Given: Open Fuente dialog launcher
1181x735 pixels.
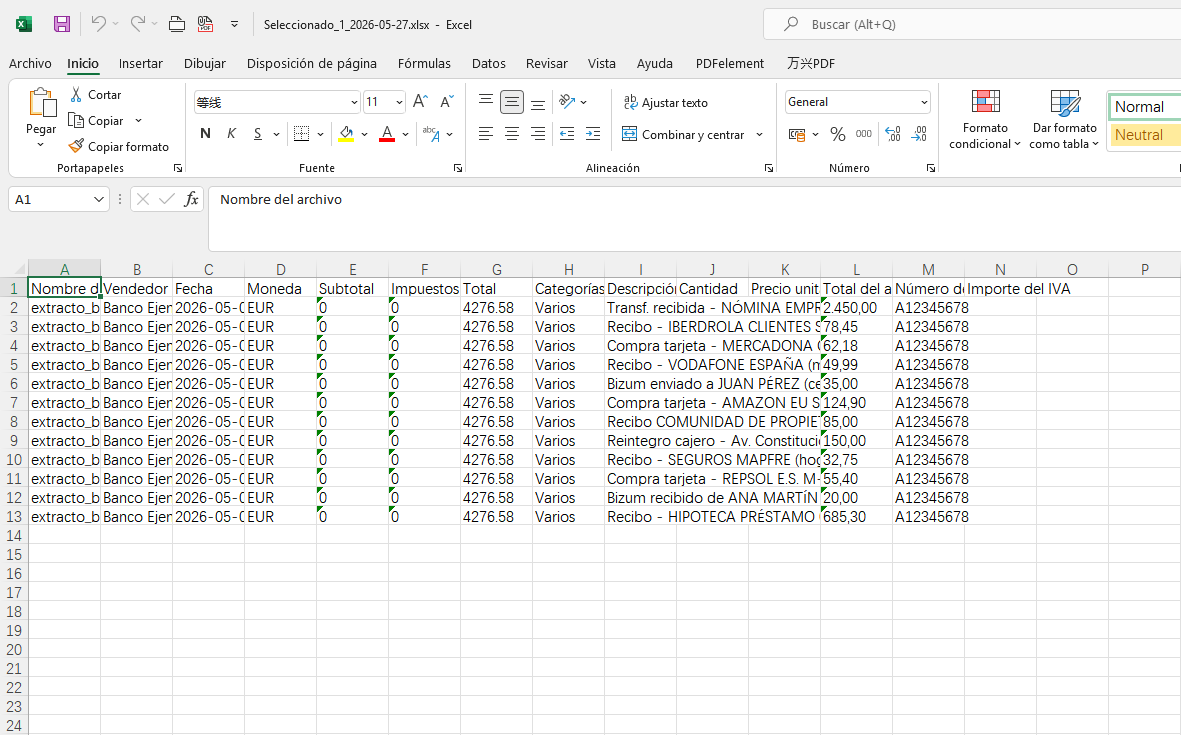Looking at the screenshot, I should 458,168.
